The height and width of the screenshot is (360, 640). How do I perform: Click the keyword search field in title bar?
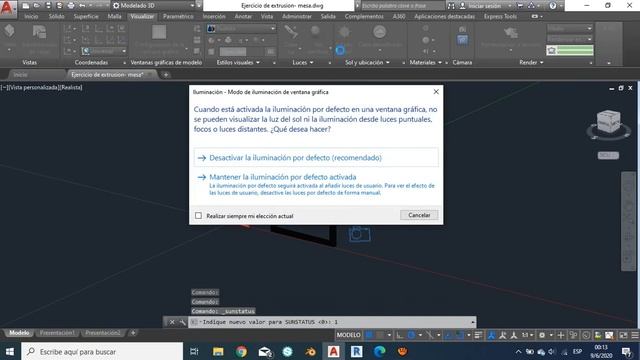click(402, 6)
